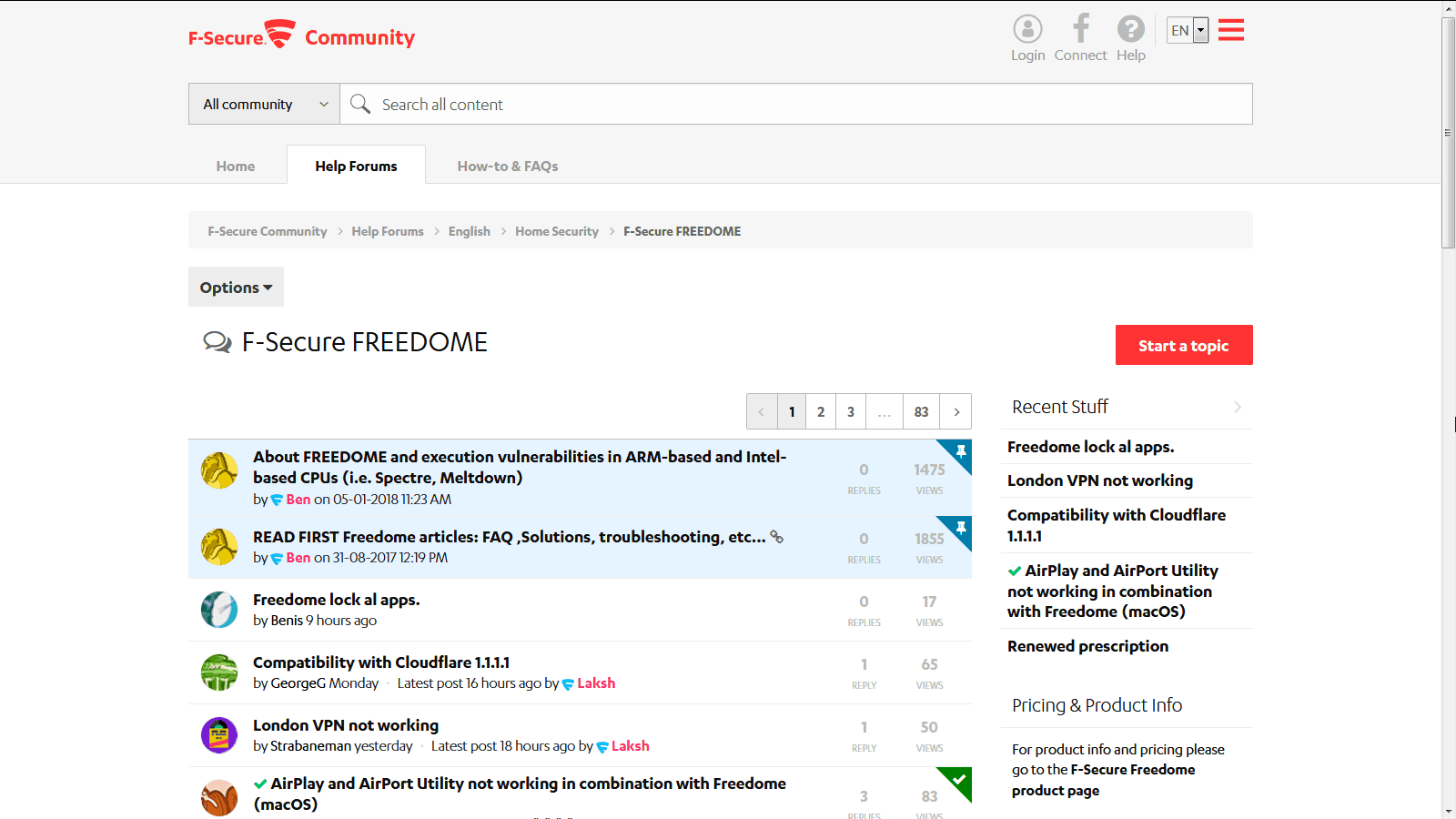
Task: Go to next page with pagination arrow
Action: [956, 411]
